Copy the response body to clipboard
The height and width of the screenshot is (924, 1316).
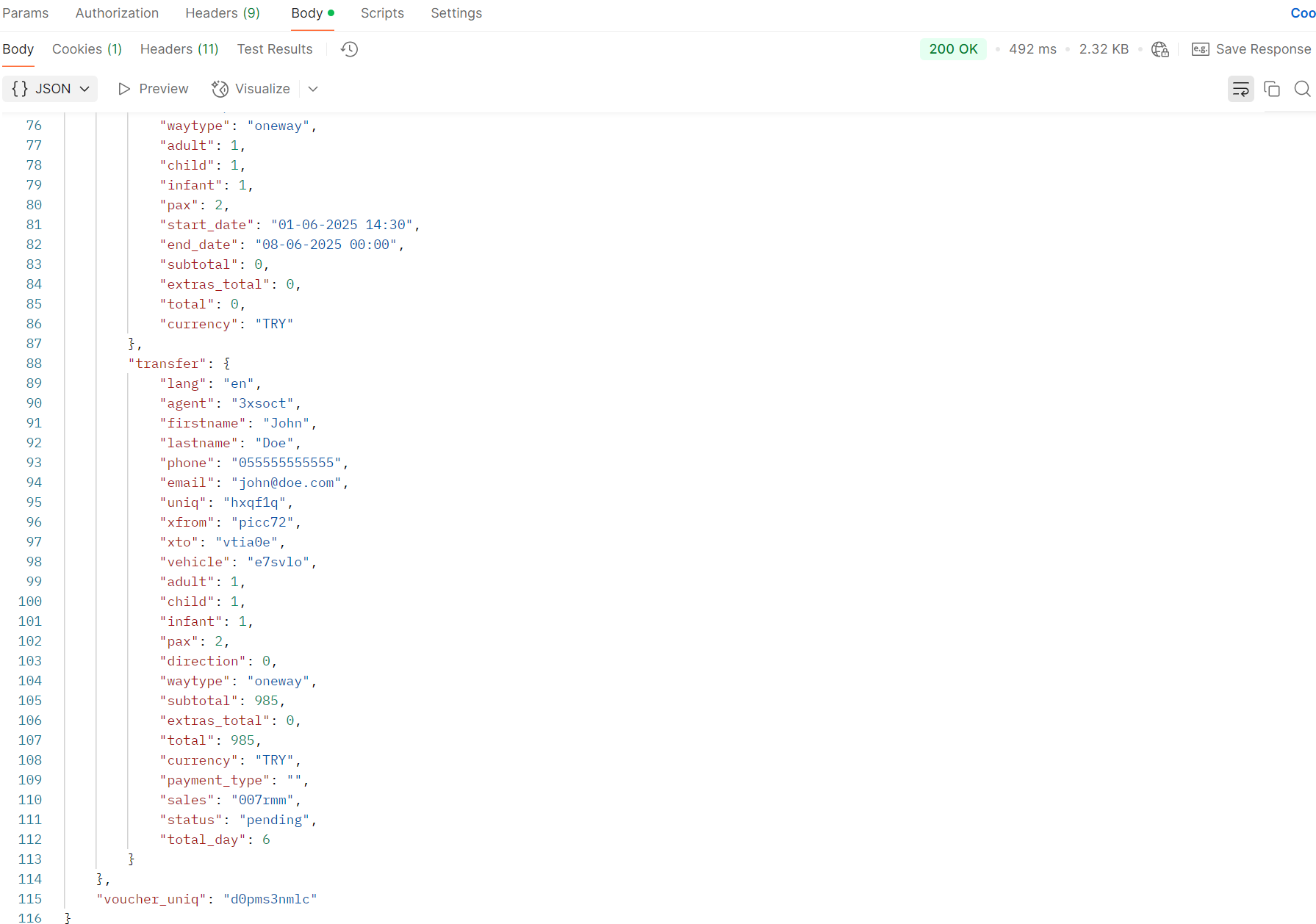click(1272, 89)
